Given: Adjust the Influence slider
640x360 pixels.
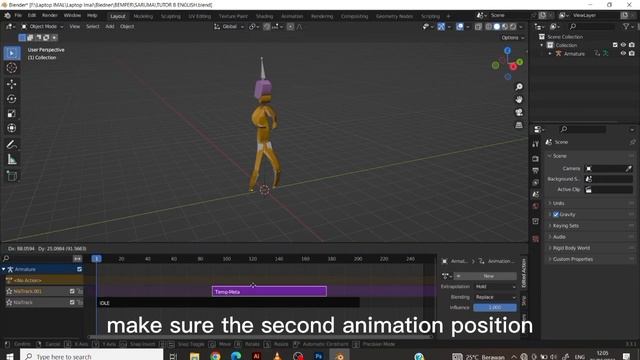Looking at the screenshot, I should [495, 307].
